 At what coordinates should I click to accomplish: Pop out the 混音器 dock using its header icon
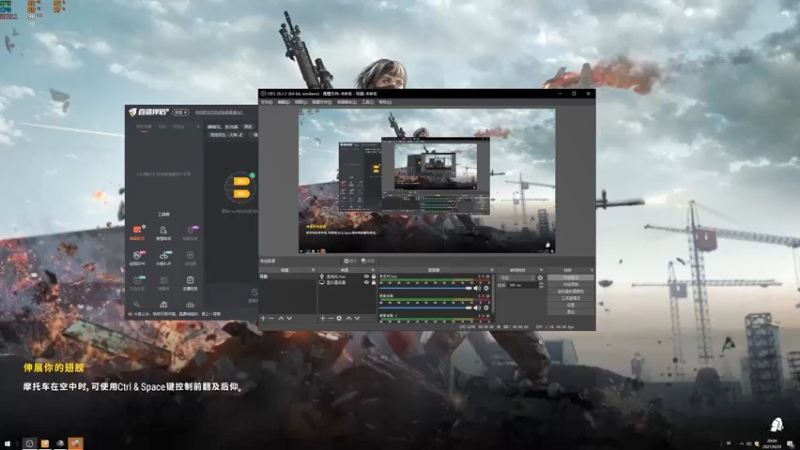(x=491, y=270)
